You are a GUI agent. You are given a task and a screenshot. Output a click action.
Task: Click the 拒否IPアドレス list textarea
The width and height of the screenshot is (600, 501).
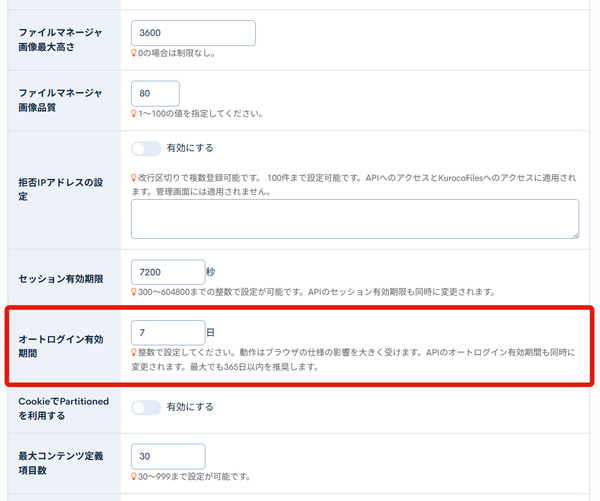pyautogui.click(x=355, y=219)
